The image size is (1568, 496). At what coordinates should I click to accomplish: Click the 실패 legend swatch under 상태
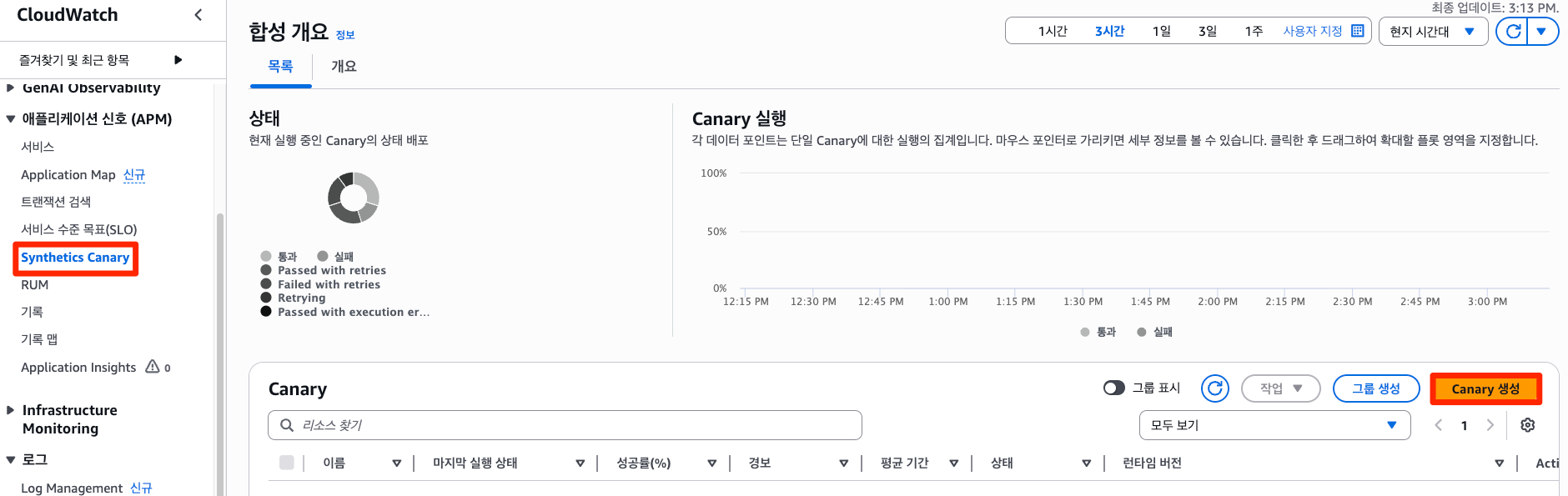(x=323, y=256)
